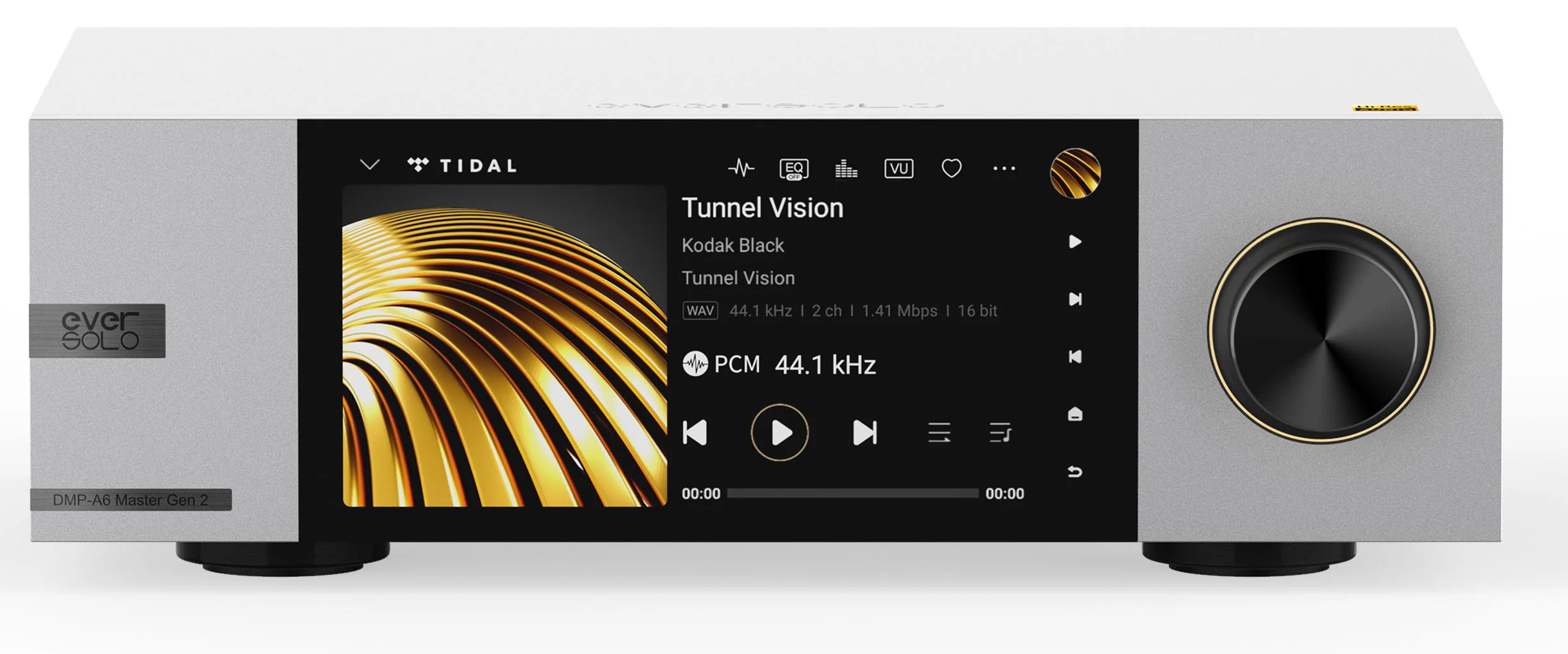The height and width of the screenshot is (654, 1568).
Task: Open the waveform signal path icon
Action: coord(741,168)
